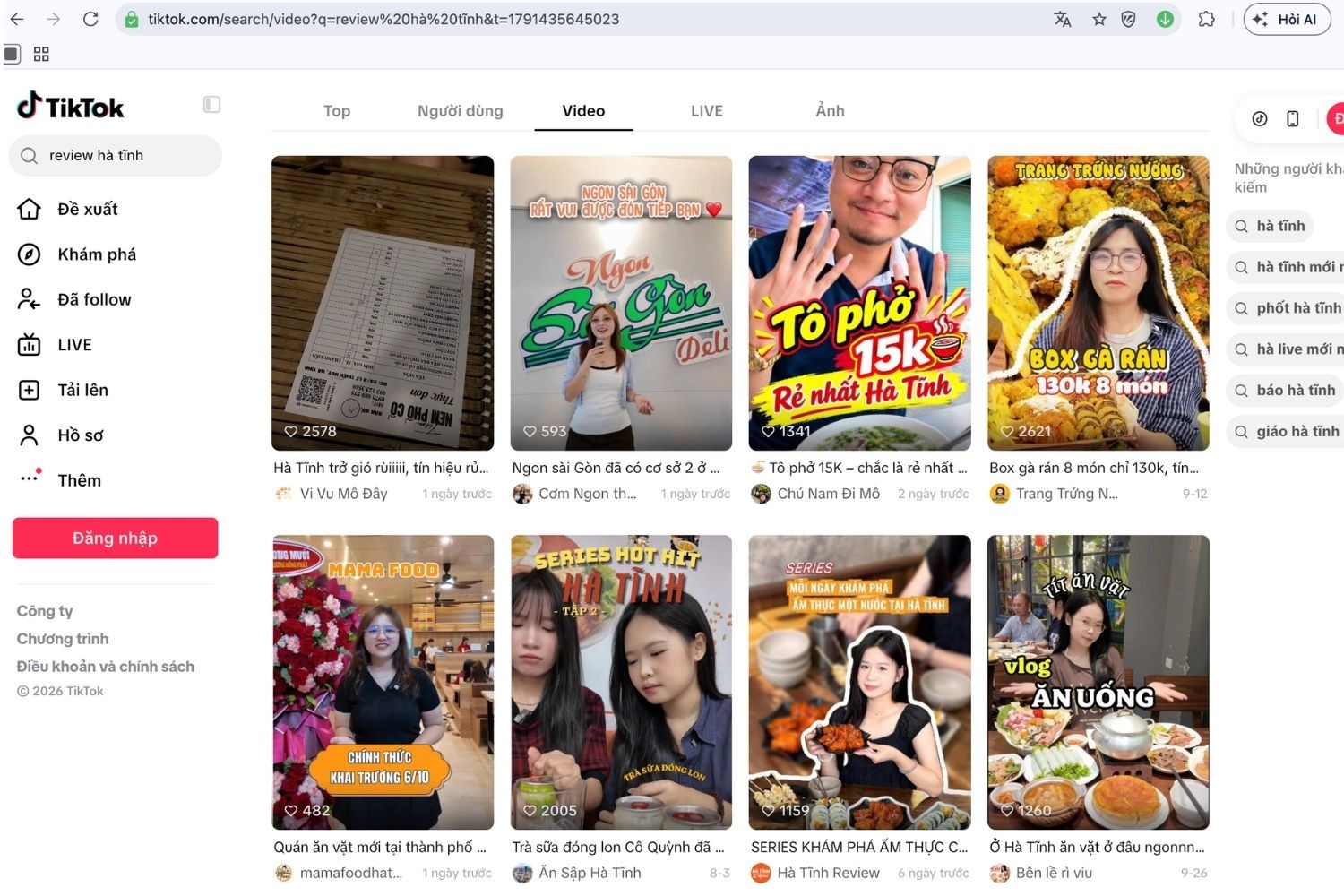Go back with browser back arrow
The height and width of the screenshot is (896, 1344).
[17, 19]
